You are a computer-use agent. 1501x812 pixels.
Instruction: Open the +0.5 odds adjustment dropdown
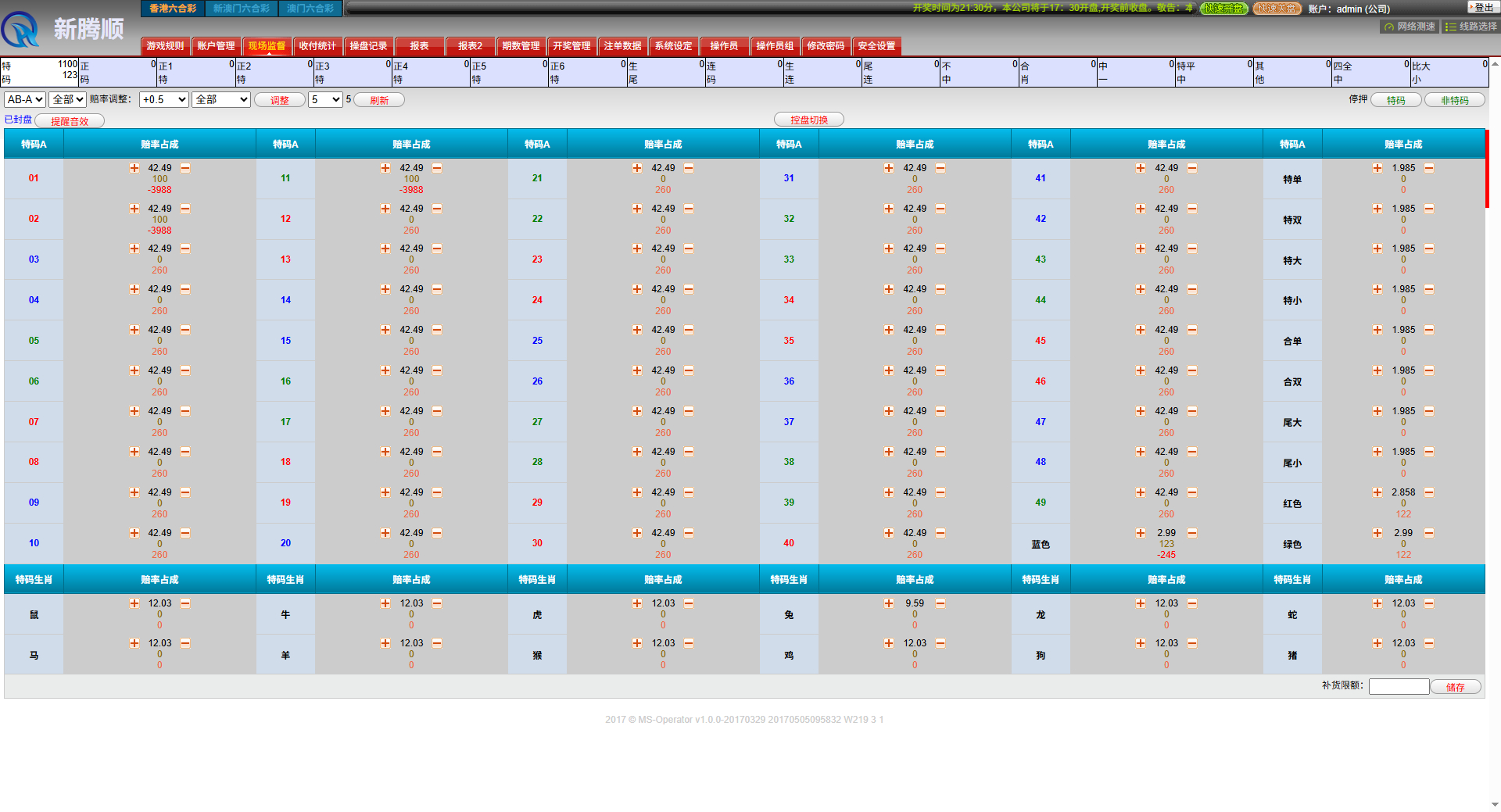(163, 99)
